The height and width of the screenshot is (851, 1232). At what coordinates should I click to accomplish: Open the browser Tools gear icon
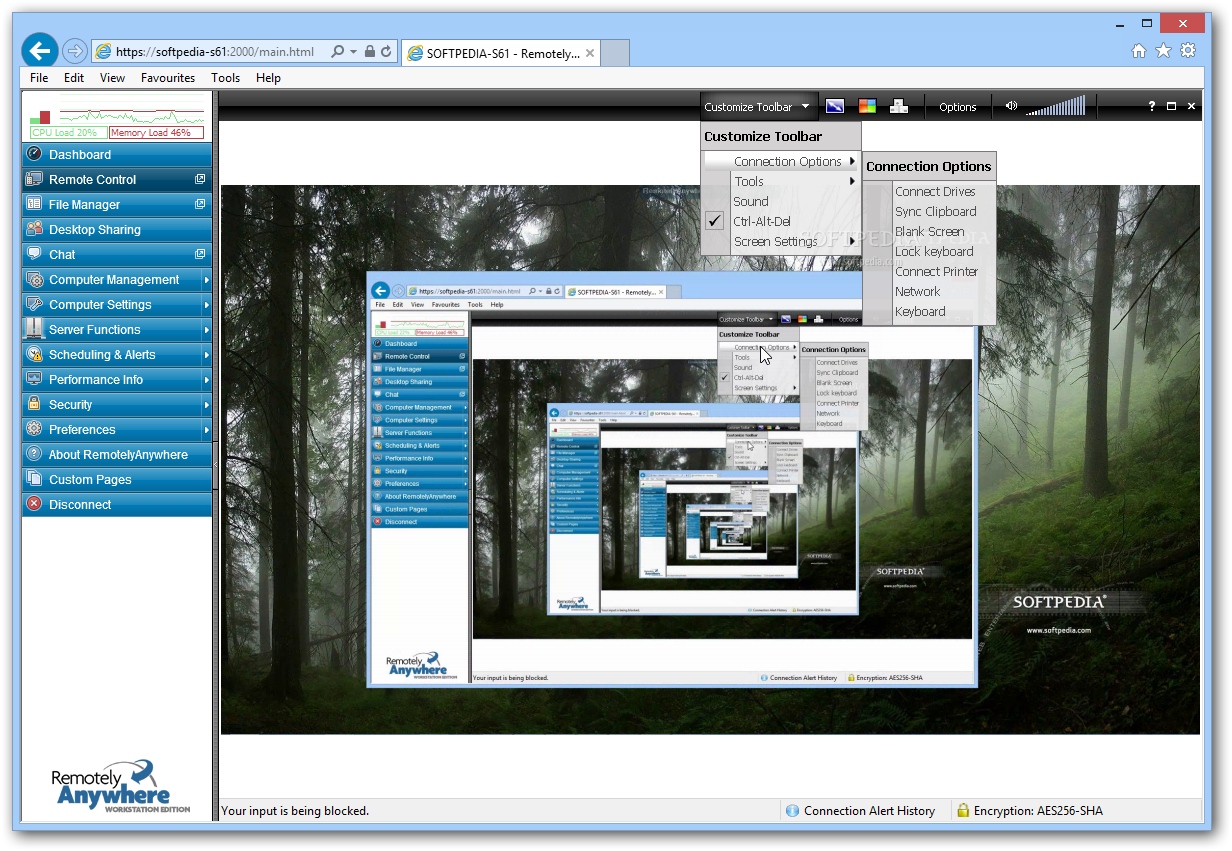(1188, 51)
